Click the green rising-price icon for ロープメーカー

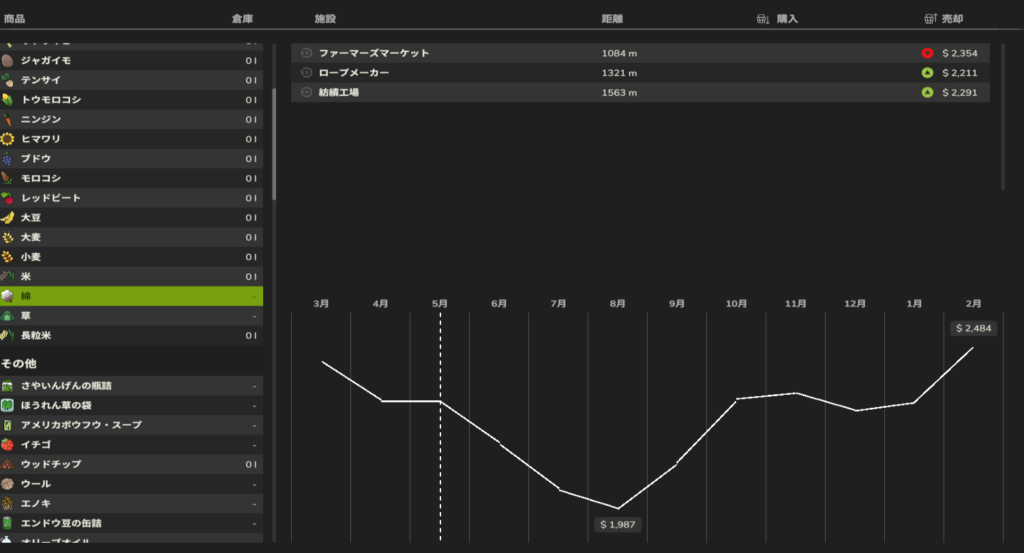point(927,73)
